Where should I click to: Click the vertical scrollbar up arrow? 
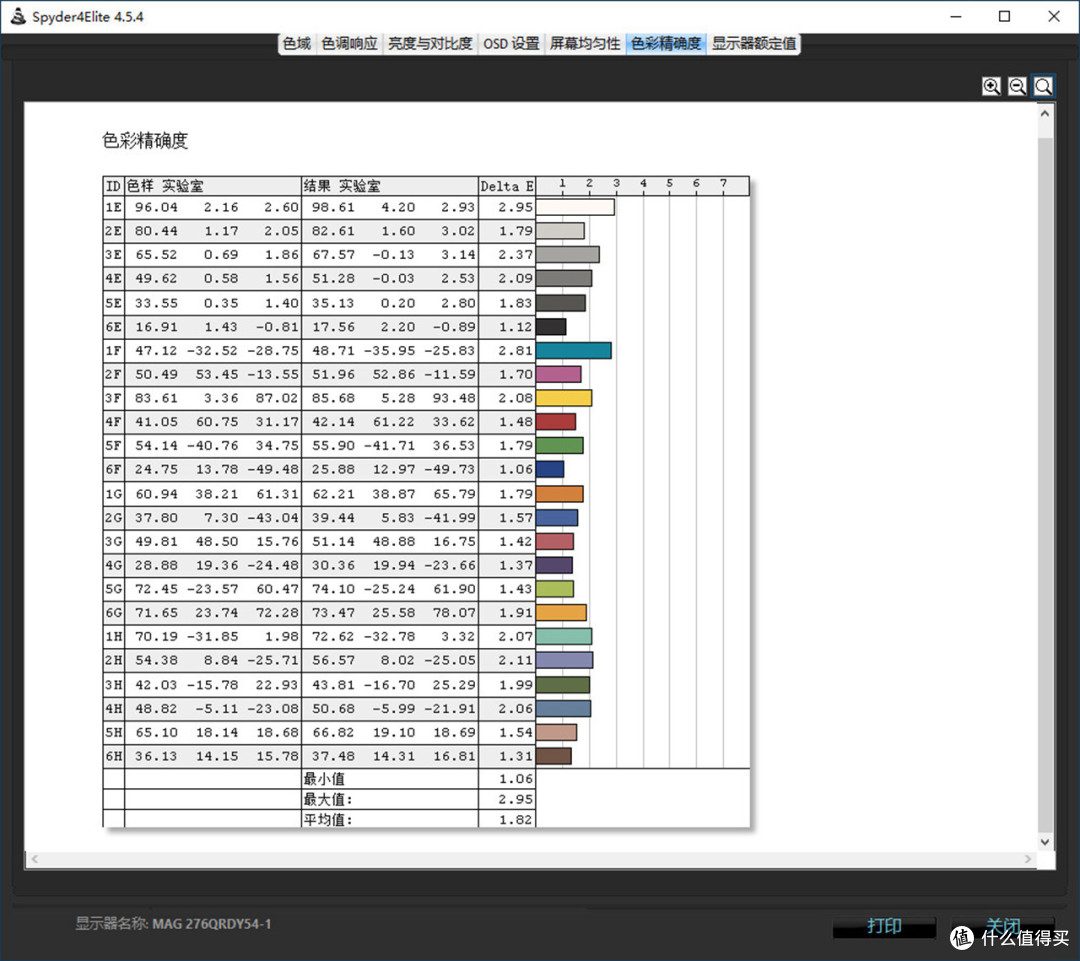click(1045, 113)
